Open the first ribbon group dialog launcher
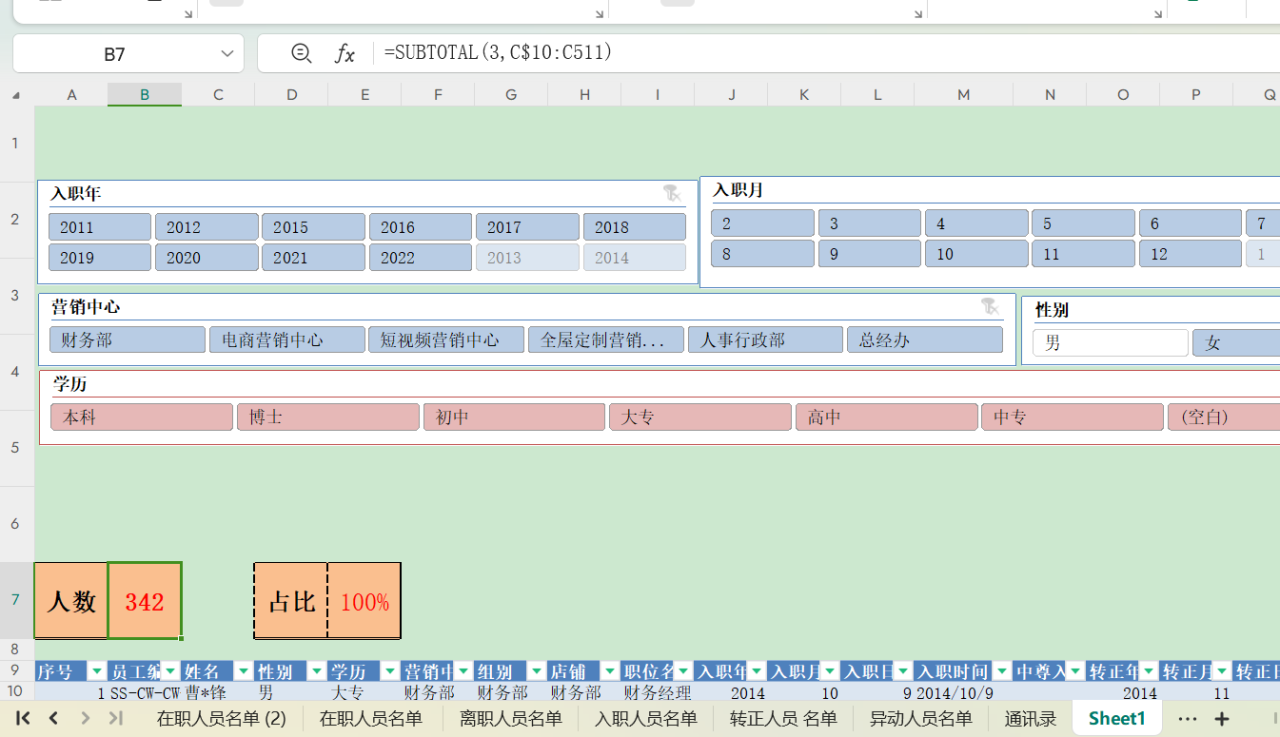 (x=189, y=14)
